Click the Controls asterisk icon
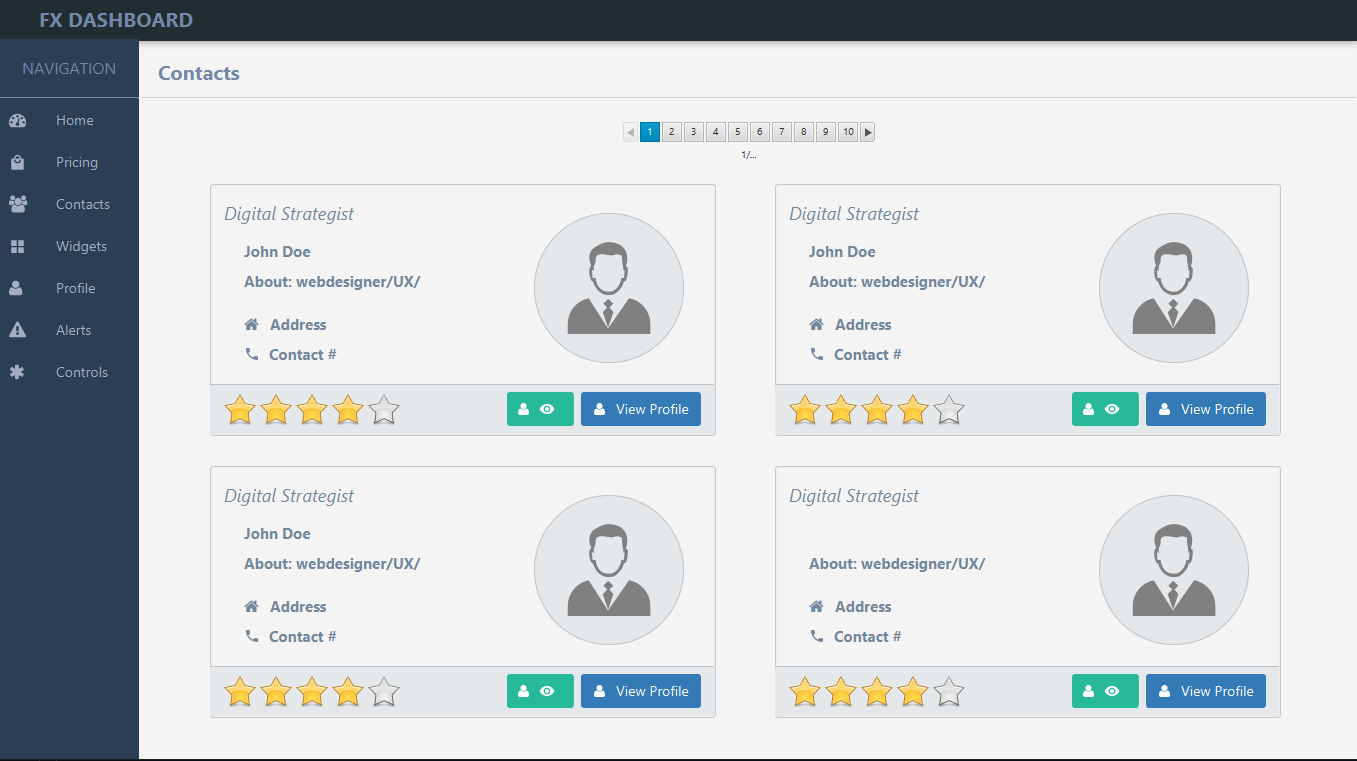 (x=18, y=371)
